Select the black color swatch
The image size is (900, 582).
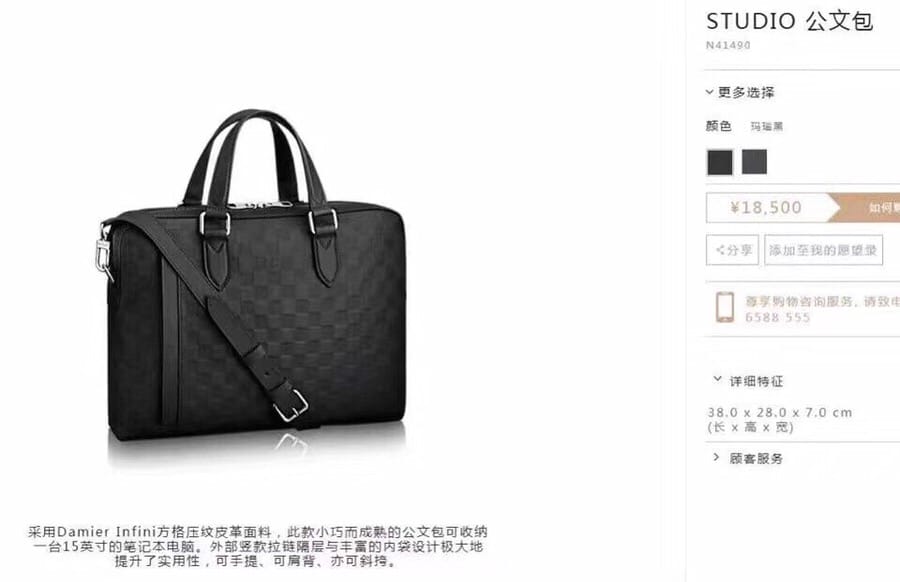720,162
